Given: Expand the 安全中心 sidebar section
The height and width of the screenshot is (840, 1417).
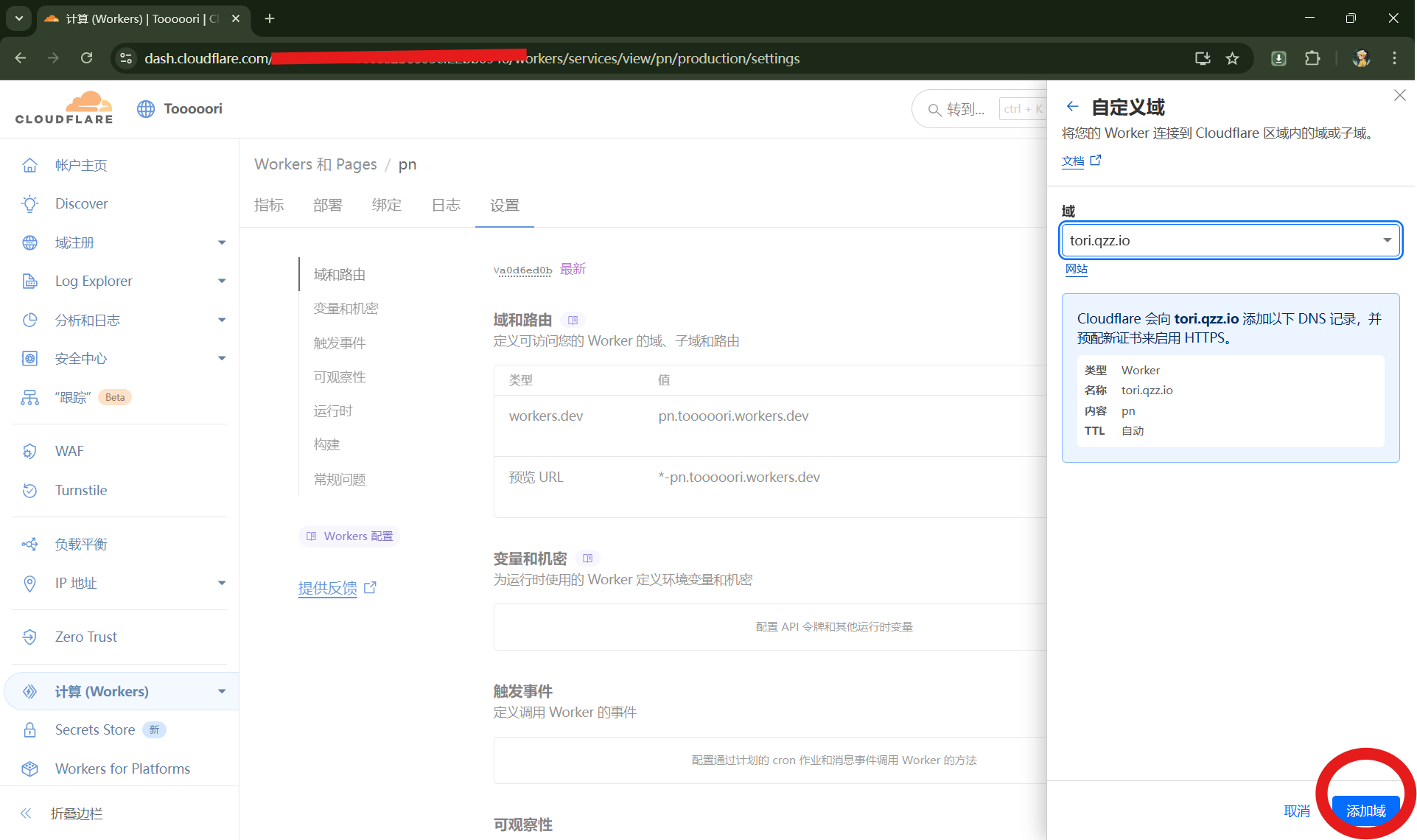Looking at the screenshot, I should [221, 358].
